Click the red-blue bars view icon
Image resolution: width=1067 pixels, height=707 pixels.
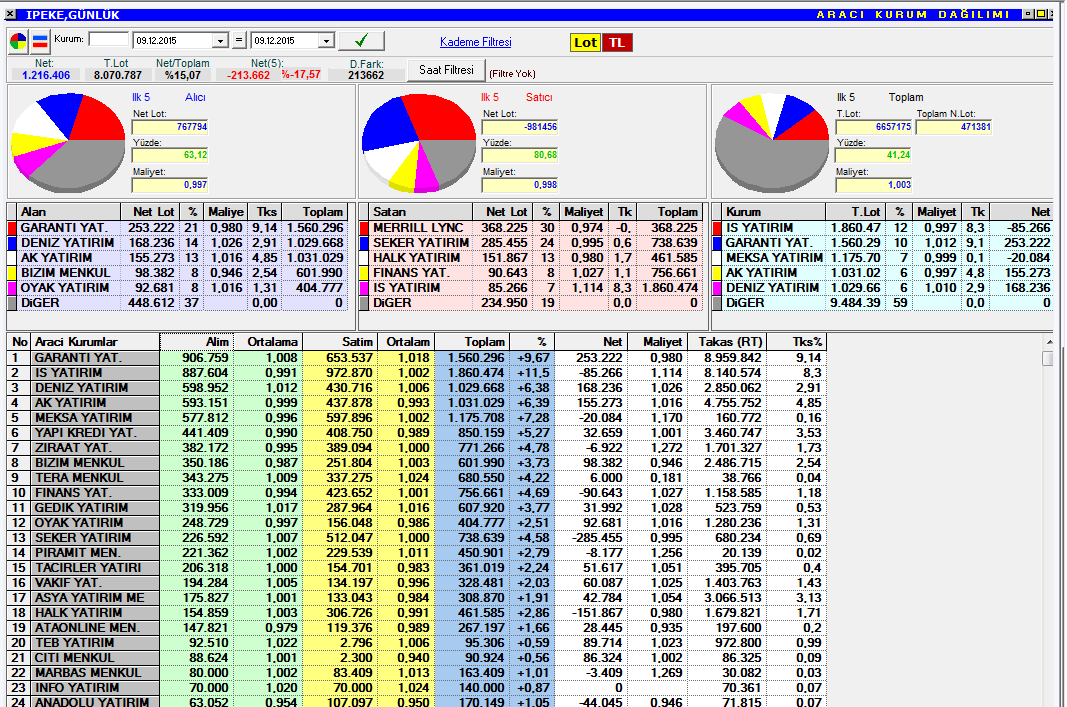tap(41, 41)
